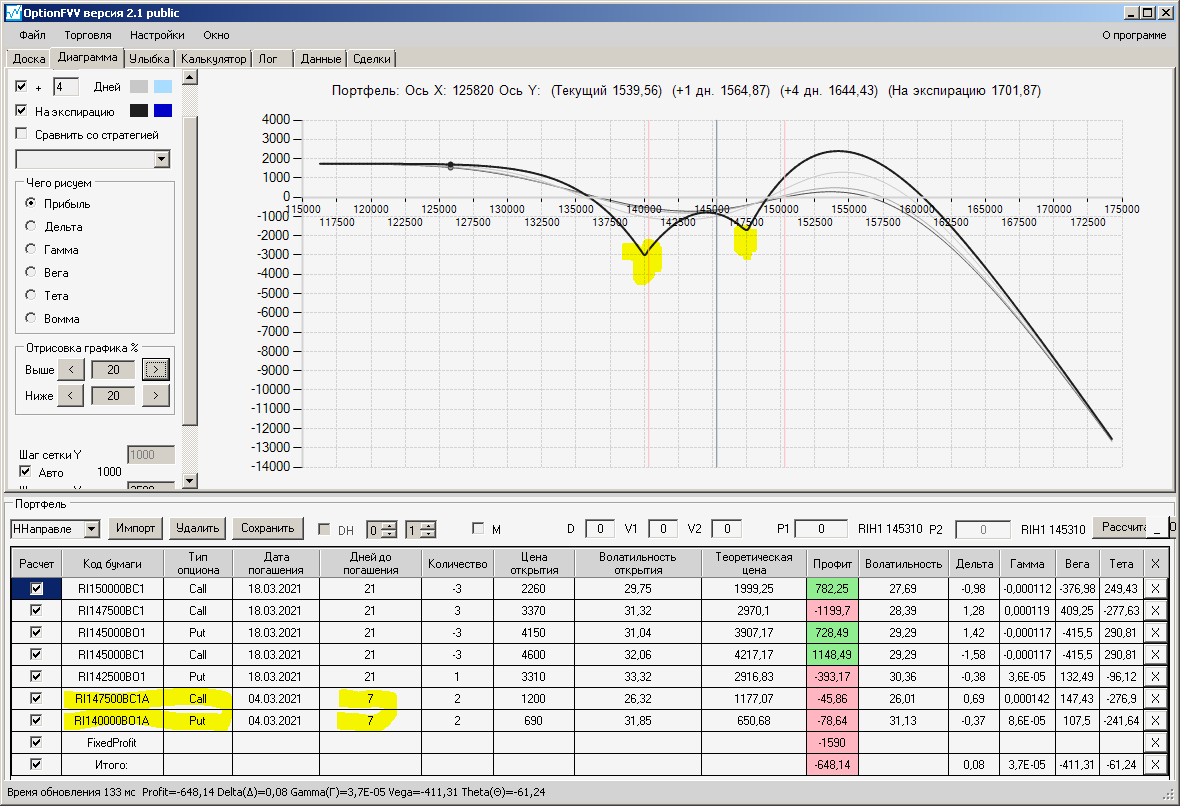1180x806 pixels.
Task: Toggle the На экспирацию checkbox
Action: click(21, 111)
